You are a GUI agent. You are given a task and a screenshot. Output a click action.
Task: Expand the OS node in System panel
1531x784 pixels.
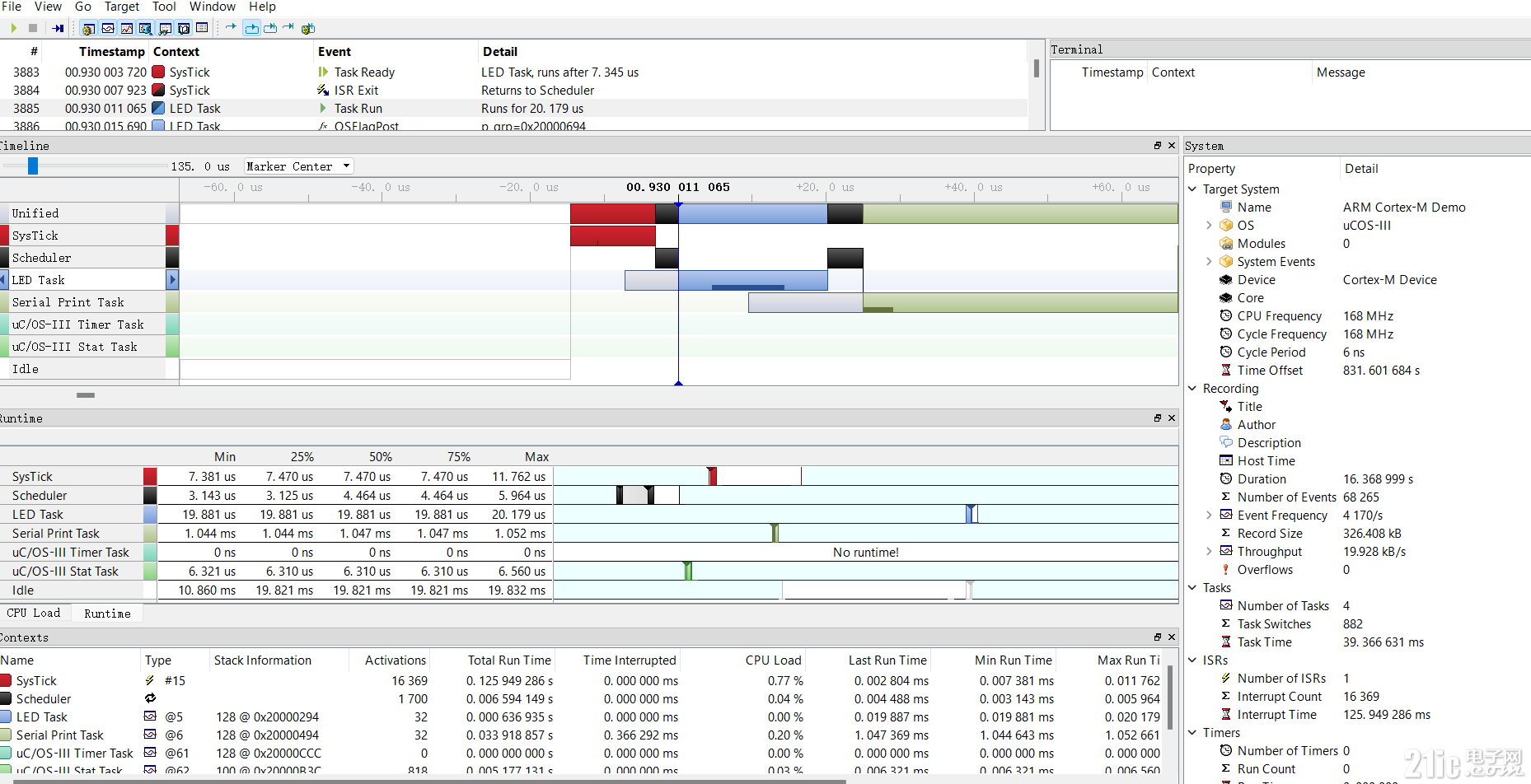[1209, 226]
